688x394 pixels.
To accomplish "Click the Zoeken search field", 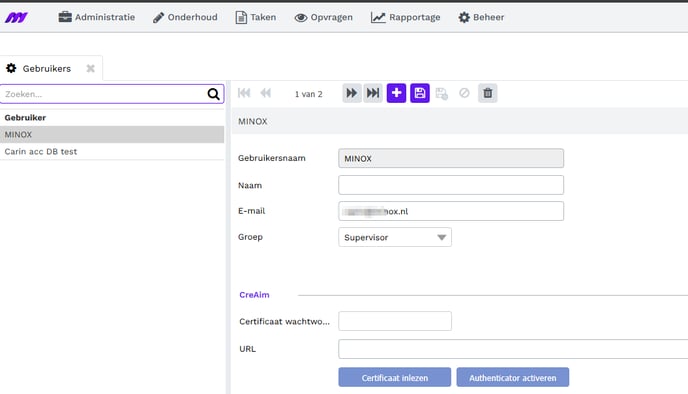I will (x=104, y=94).
